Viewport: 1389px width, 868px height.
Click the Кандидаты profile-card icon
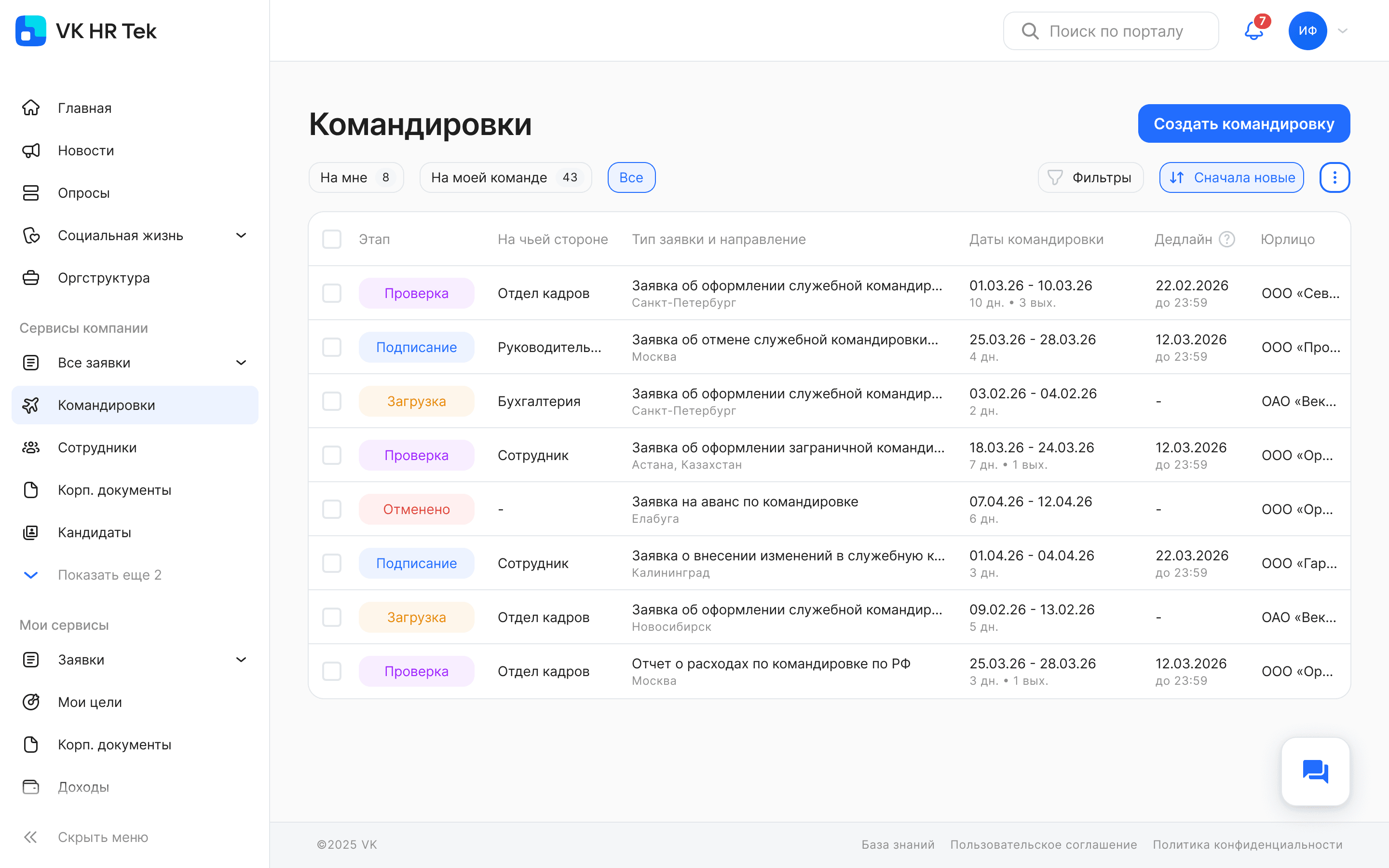click(31, 533)
